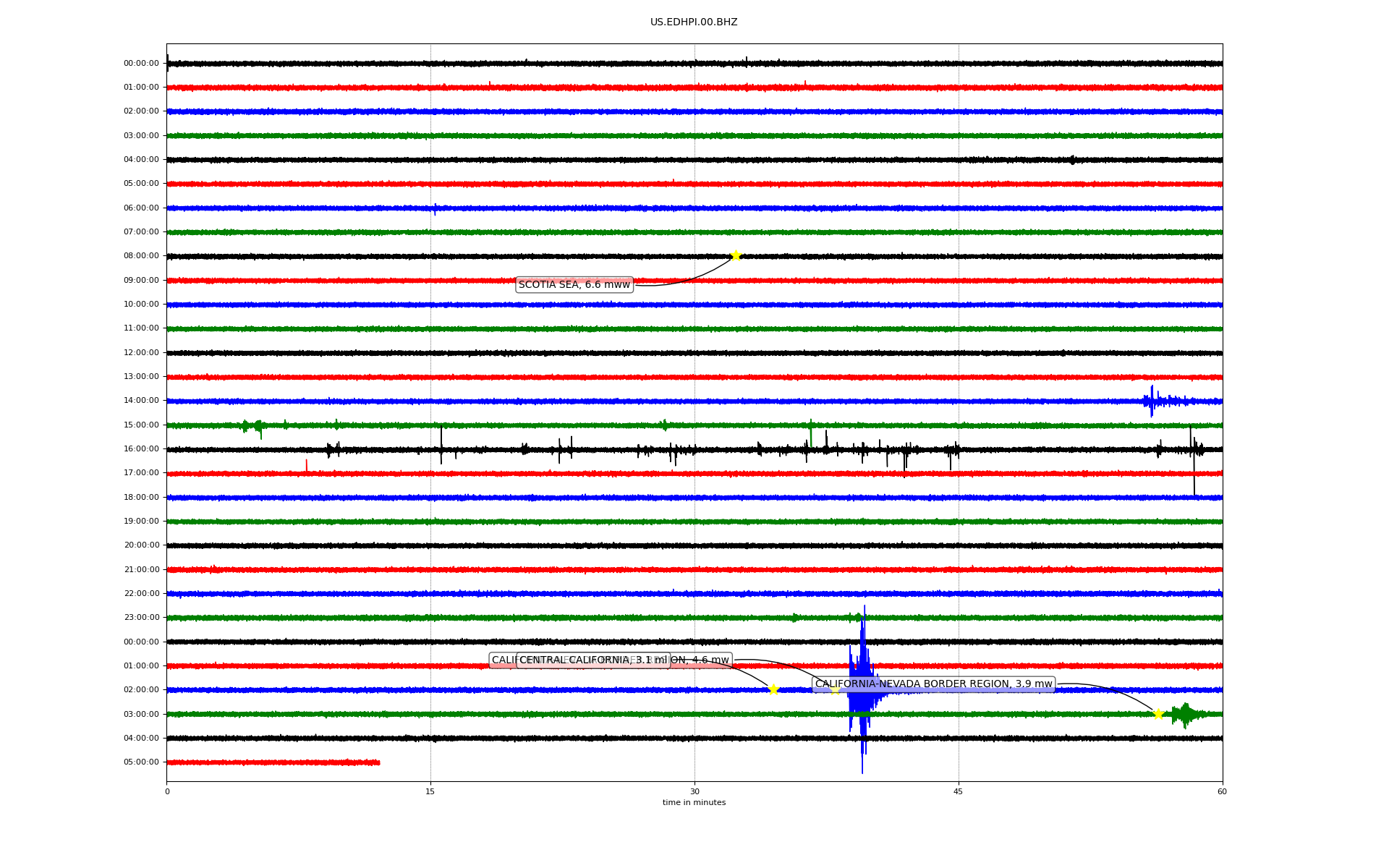Click the CALIFORNIA-NEVADA BORDER REGION, 3.9 mw label
The image size is (1389, 868).
click(x=934, y=684)
